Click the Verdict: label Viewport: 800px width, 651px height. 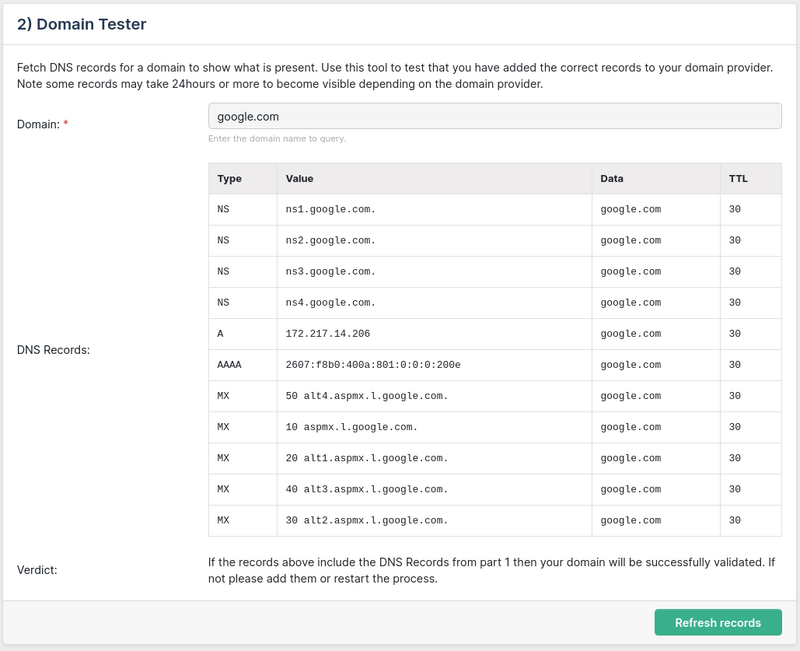click(37, 570)
